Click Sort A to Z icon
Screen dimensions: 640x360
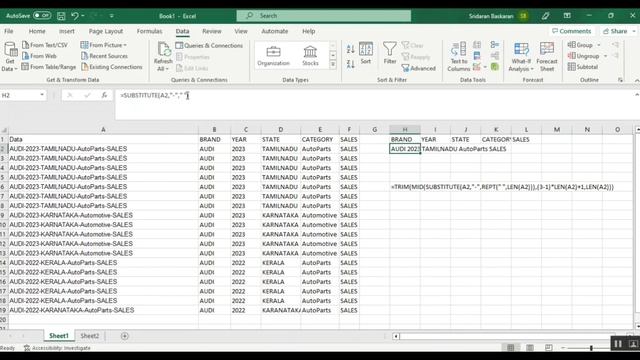click(350, 49)
